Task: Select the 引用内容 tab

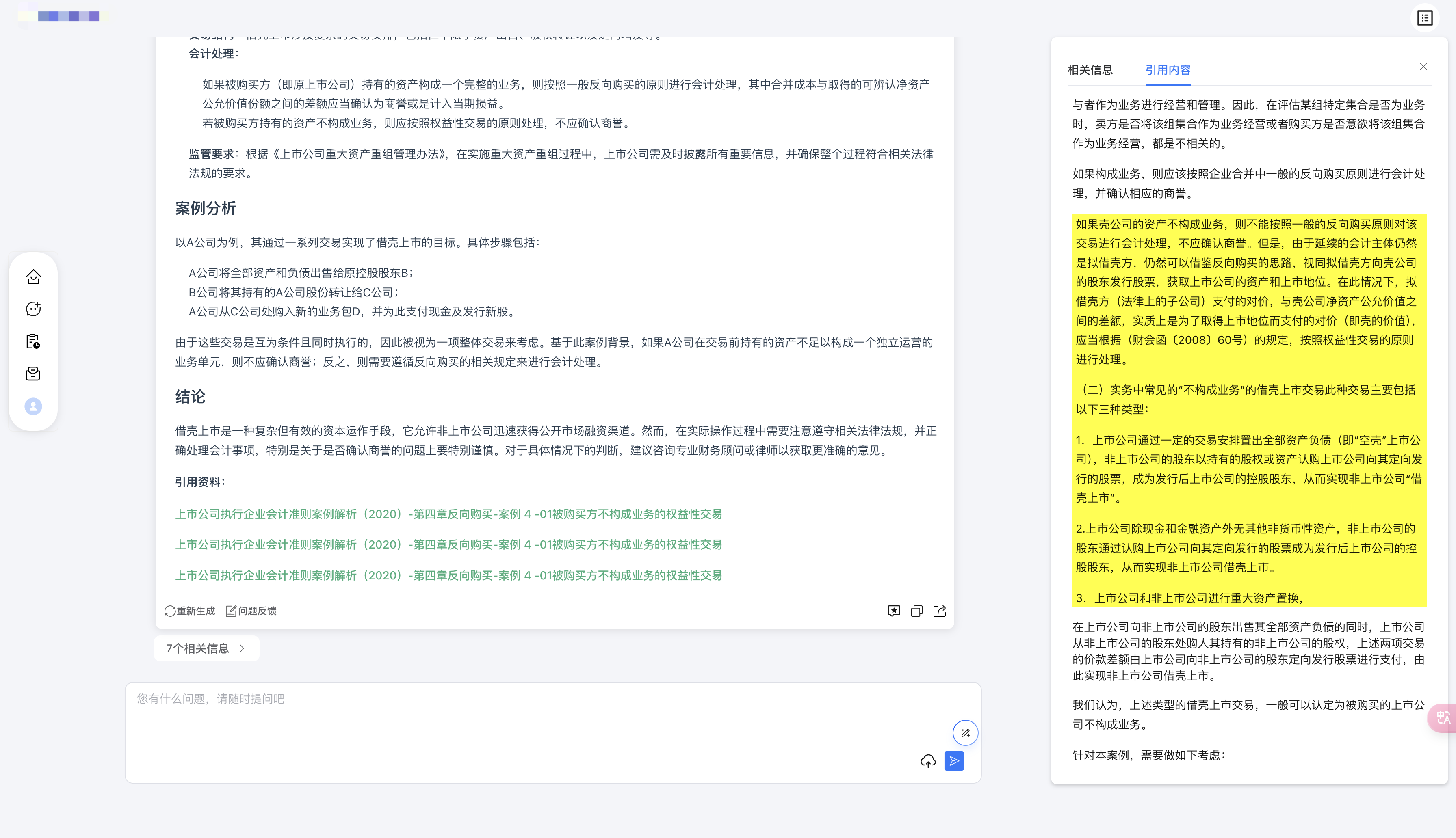Action: click(1168, 70)
